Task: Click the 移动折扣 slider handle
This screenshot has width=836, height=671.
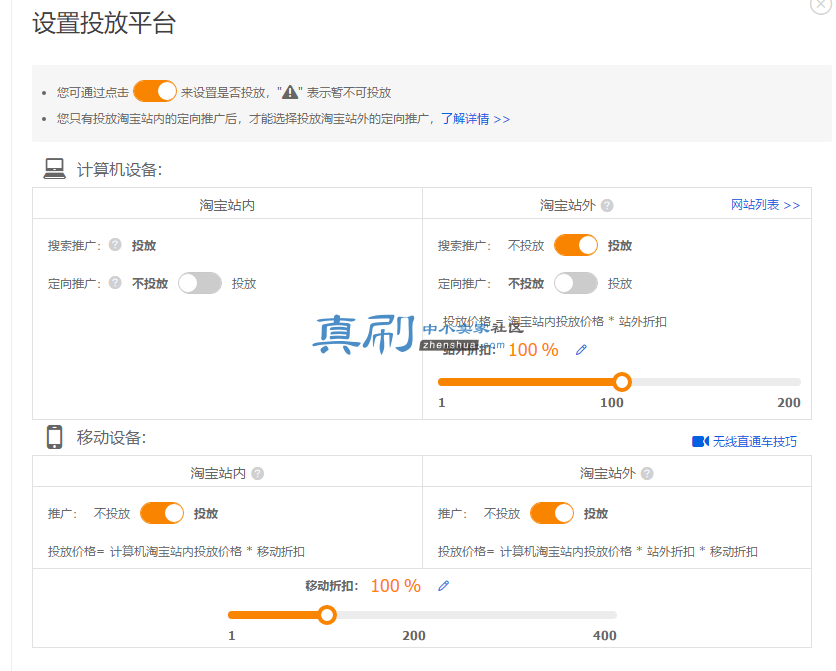Action: coord(327,615)
